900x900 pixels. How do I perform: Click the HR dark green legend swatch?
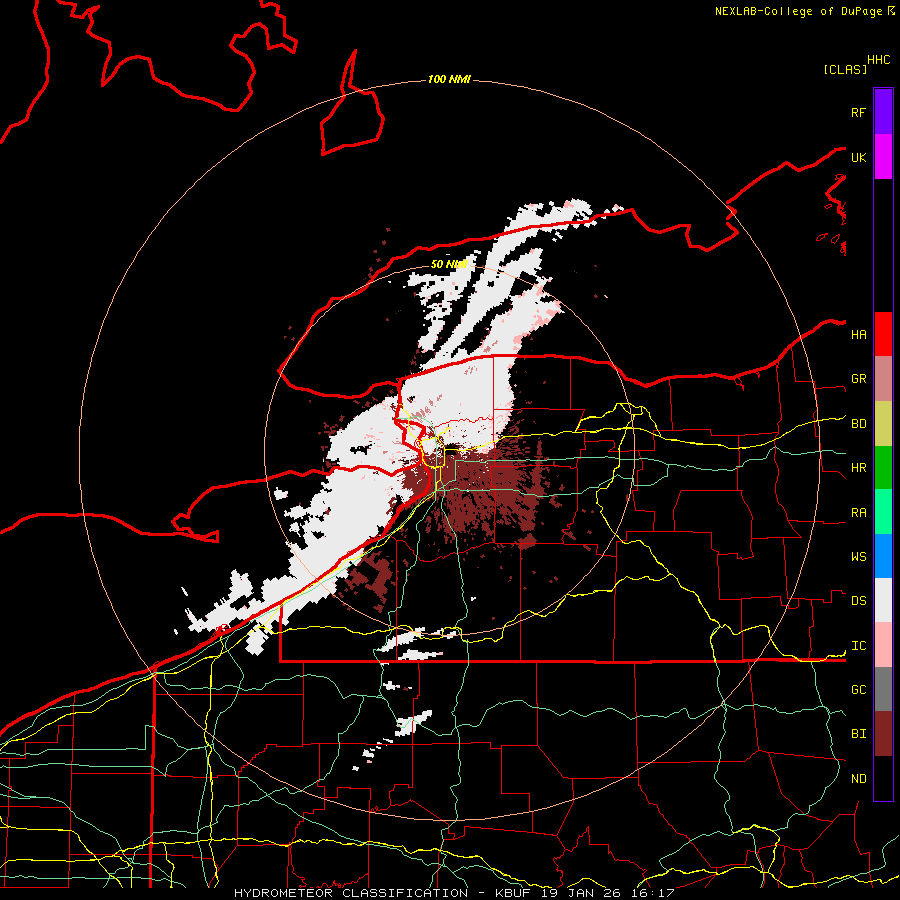(x=883, y=467)
